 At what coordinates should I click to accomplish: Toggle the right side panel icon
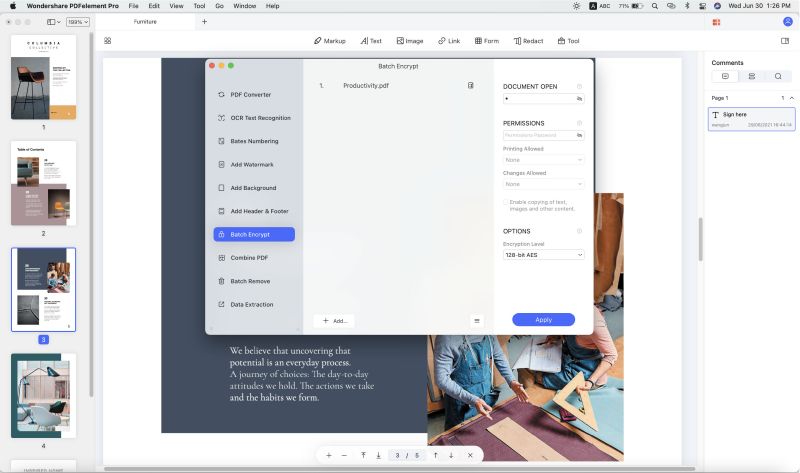785,41
